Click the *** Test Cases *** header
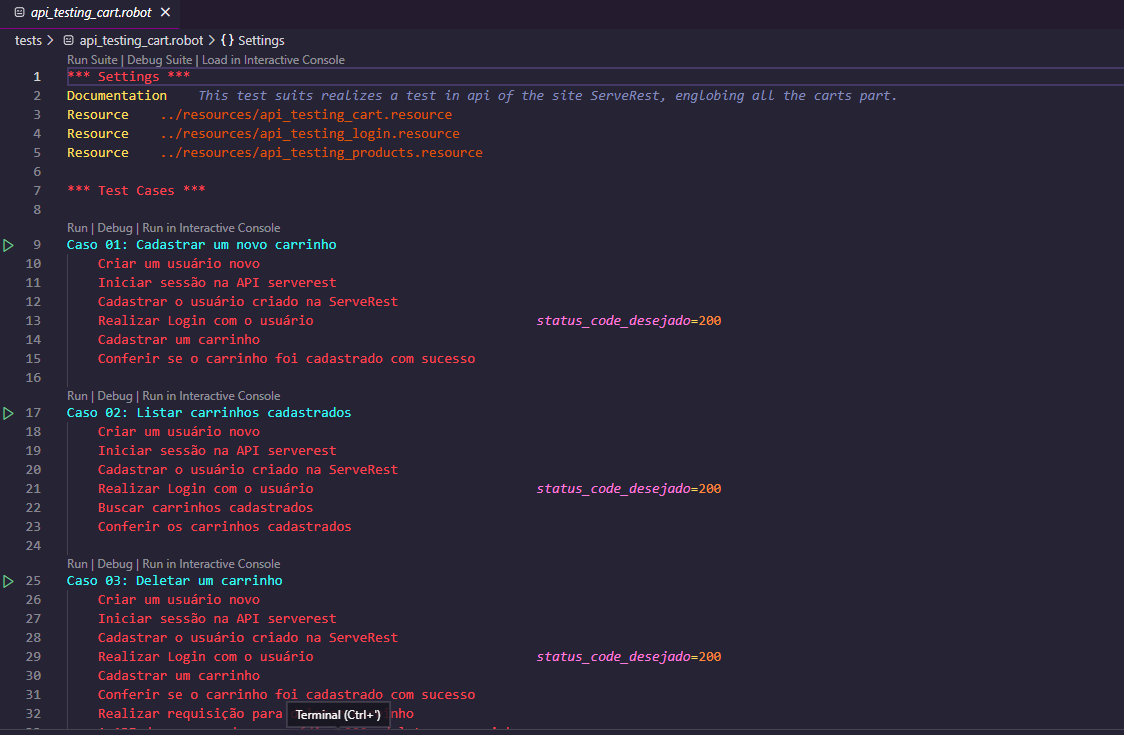The height and width of the screenshot is (735, 1124). (x=136, y=191)
